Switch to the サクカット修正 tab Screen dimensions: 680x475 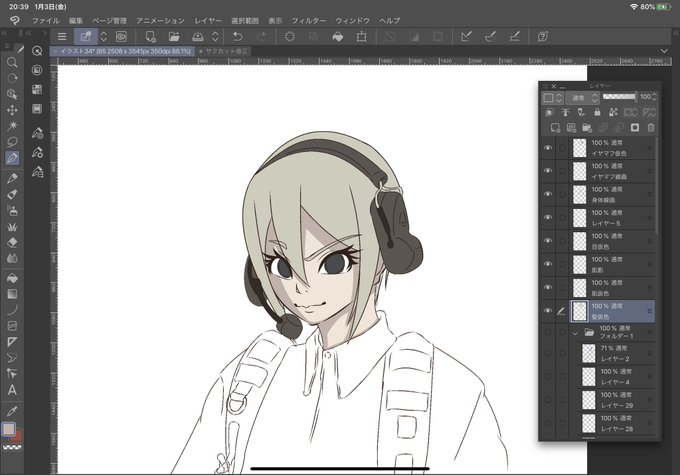click(x=224, y=51)
